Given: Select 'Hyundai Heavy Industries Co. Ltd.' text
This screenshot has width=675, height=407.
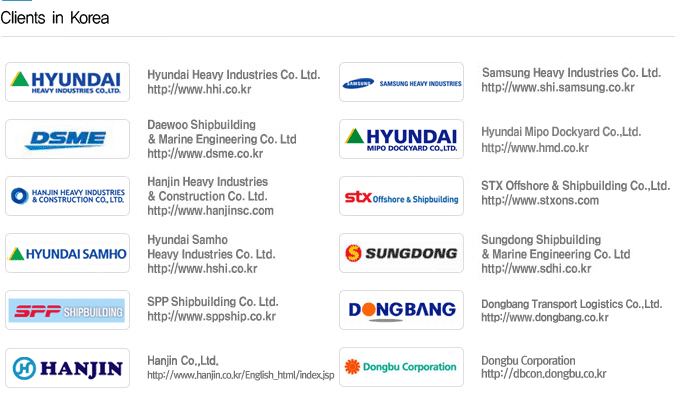Looking at the screenshot, I should coord(234,75).
